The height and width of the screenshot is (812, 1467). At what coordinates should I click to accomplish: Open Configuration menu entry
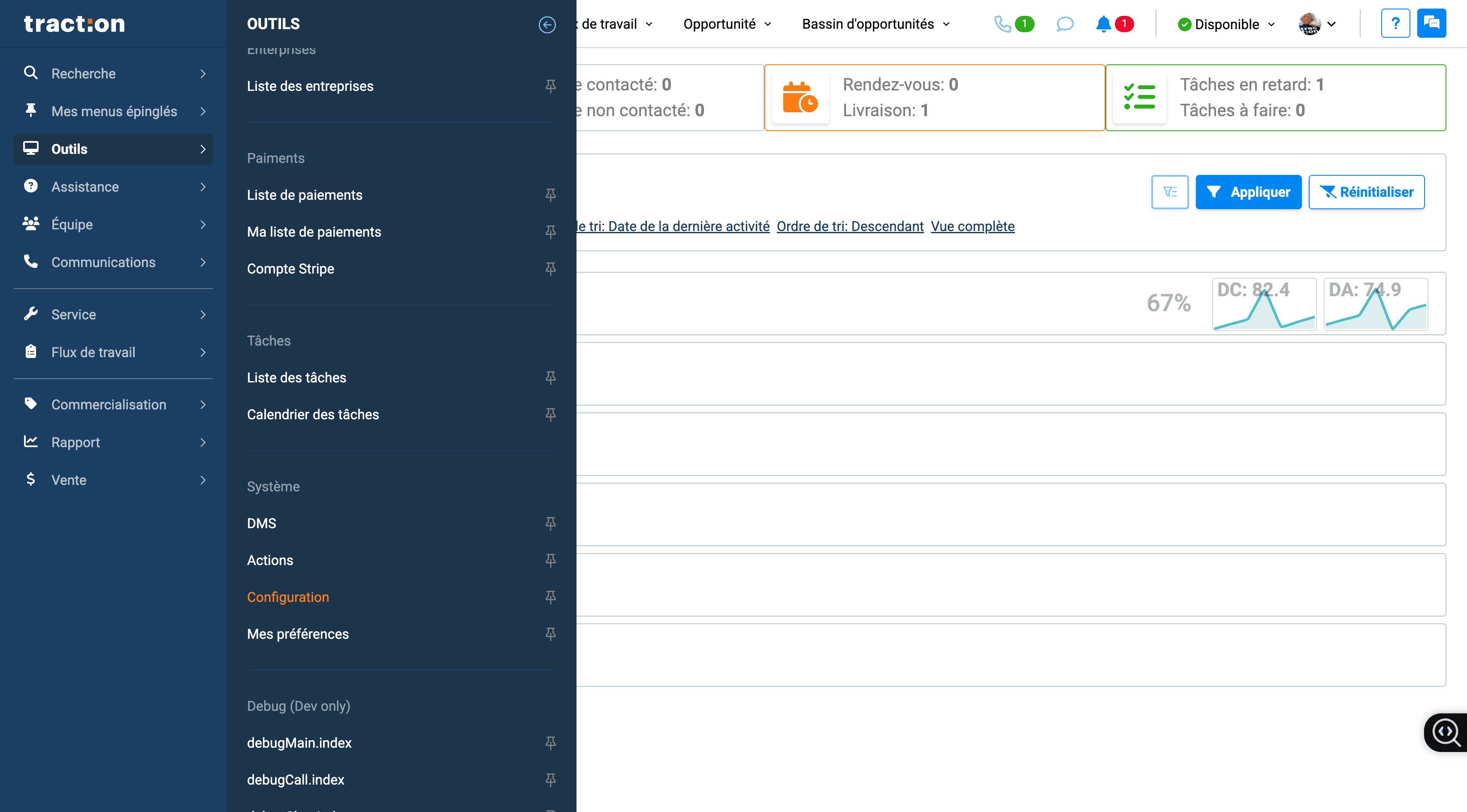tap(287, 597)
